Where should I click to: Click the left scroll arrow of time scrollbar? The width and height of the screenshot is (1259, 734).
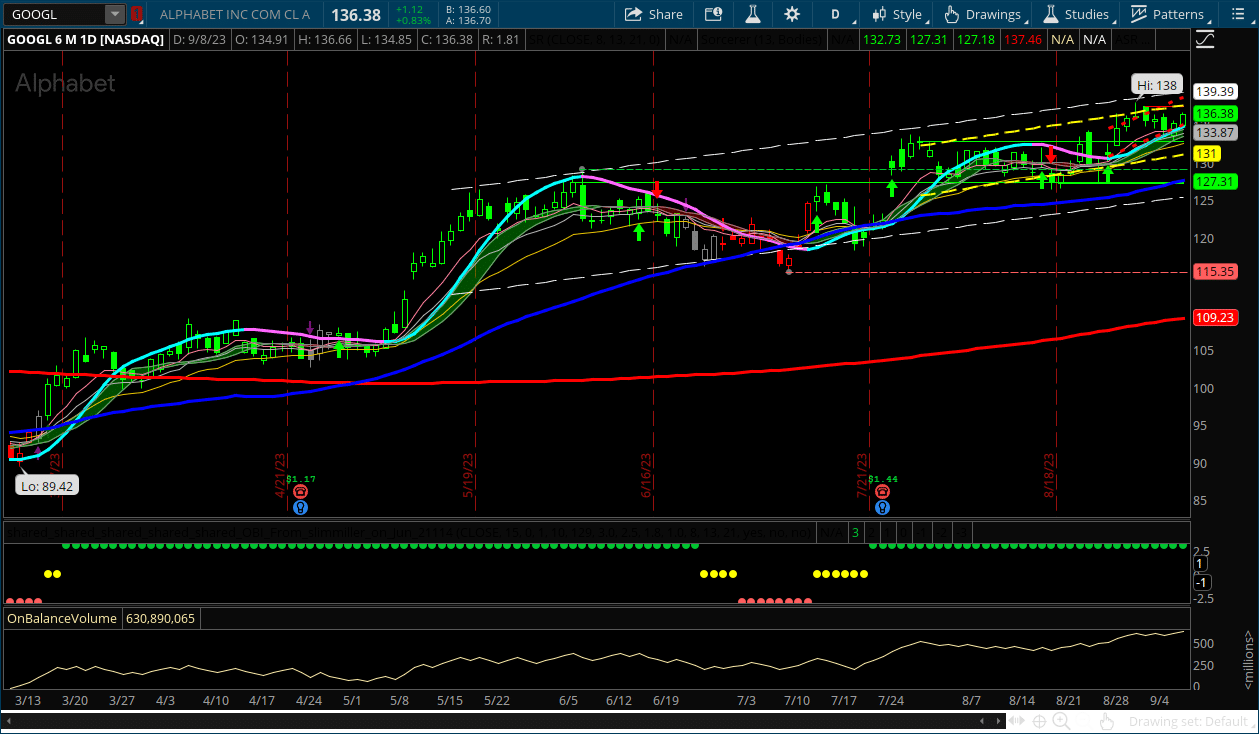pos(8,721)
